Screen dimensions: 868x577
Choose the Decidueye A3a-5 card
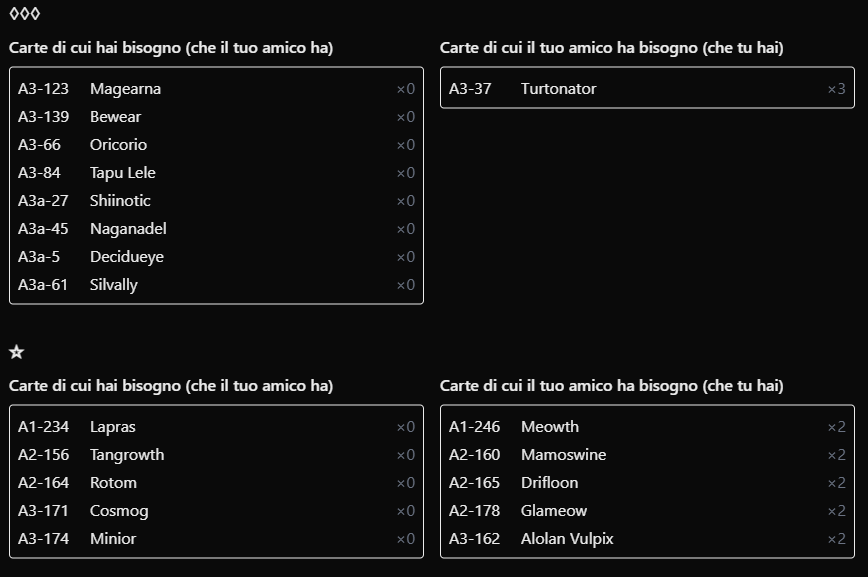[x=216, y=257]
